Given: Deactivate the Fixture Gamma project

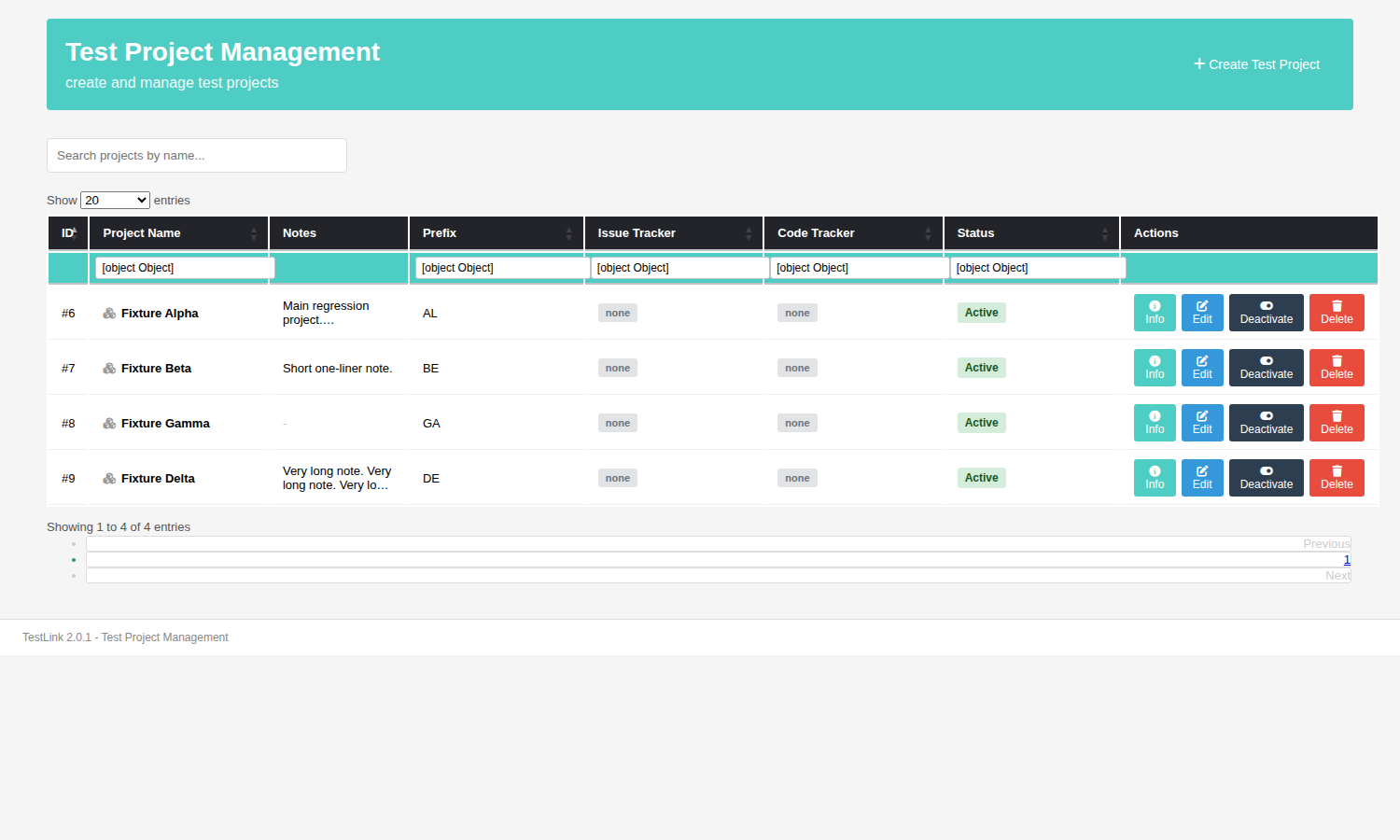Looking at the screenshot, I should click(x=1267, y=423).
